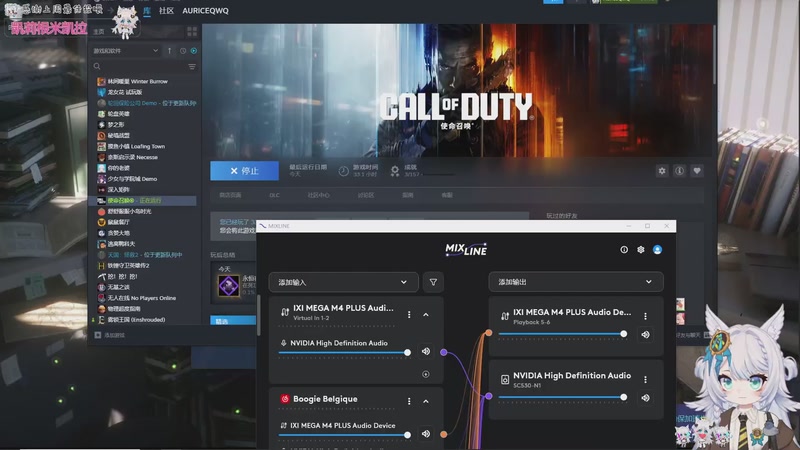800x450 pixels.
Task: Click Steam library sort arrow icon
Action: point(169,51)
